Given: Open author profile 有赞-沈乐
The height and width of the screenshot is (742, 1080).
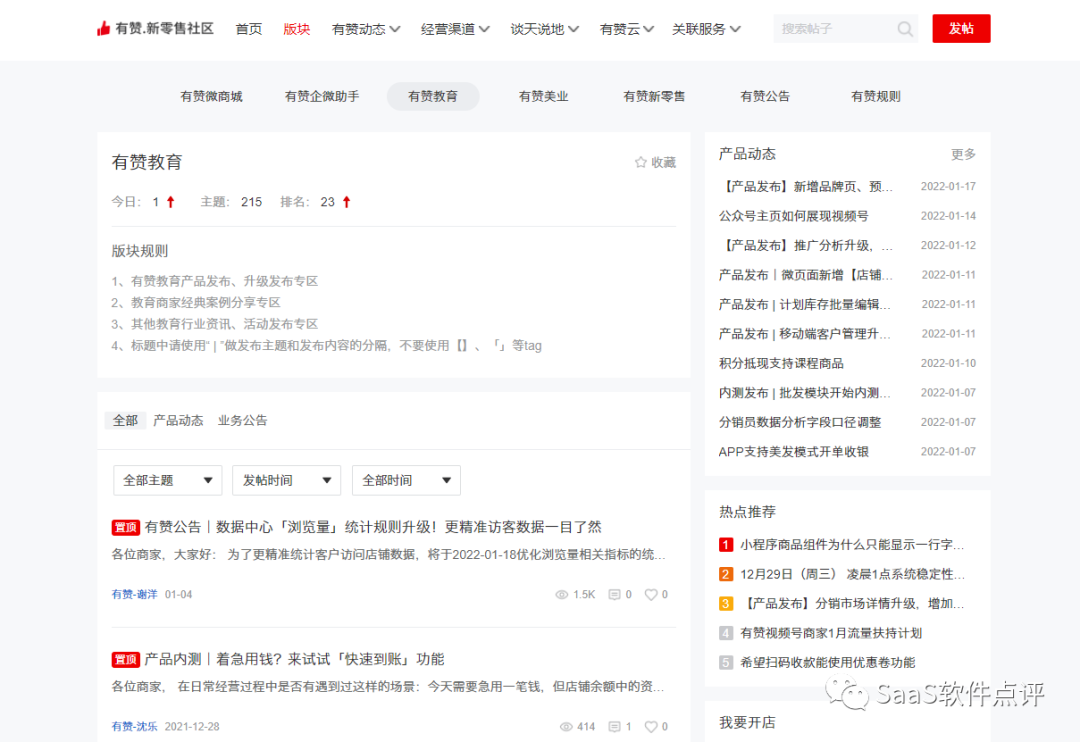Looking at the screenshot, I should (134, 726).
